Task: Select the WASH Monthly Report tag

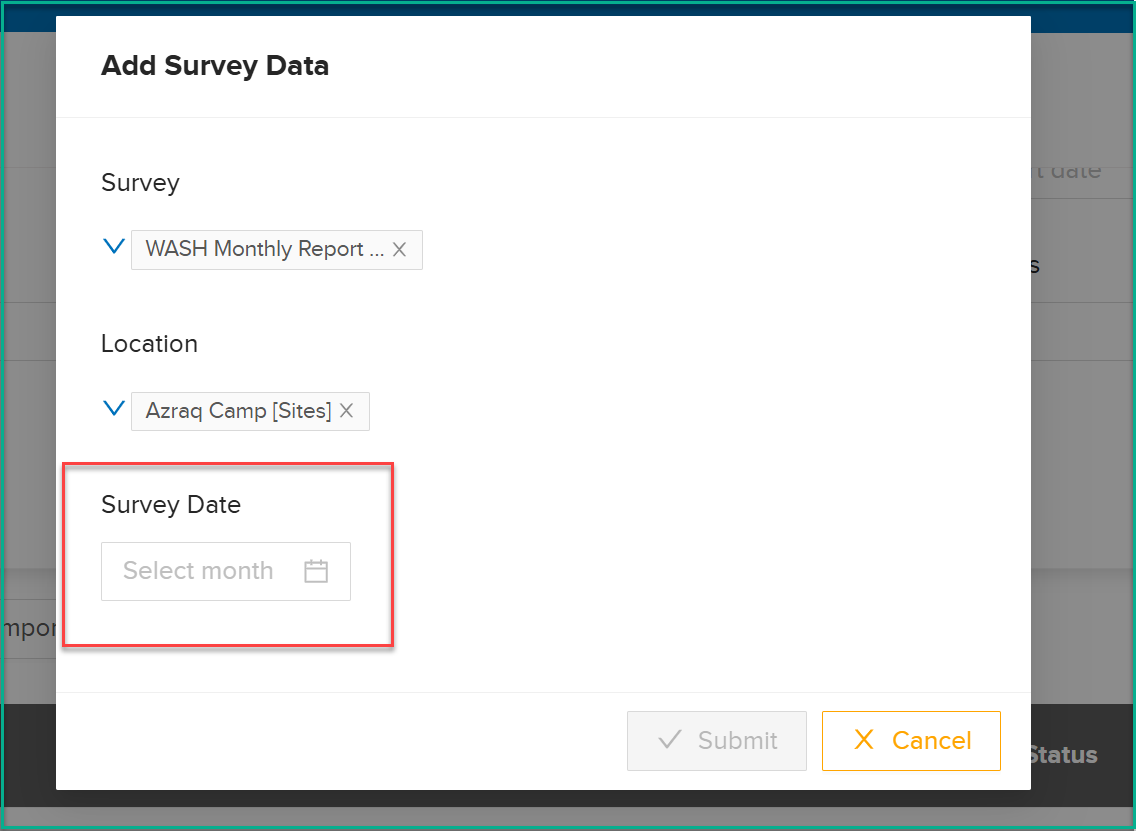Action: point(277,250)
